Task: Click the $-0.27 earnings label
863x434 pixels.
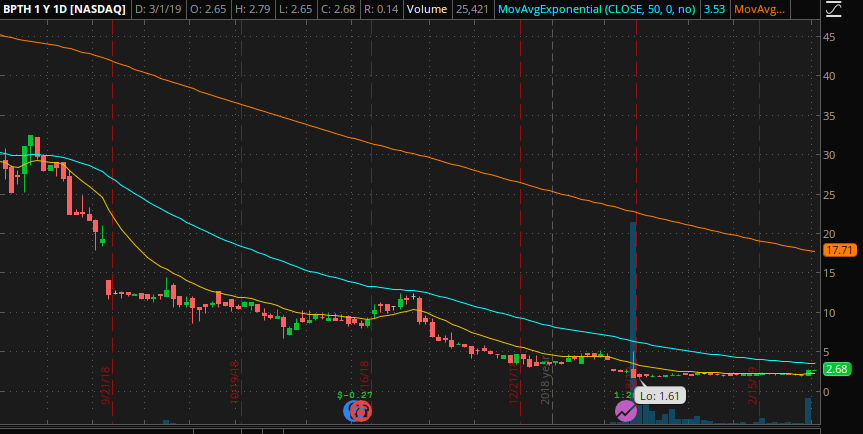Action: coord(356,395)
